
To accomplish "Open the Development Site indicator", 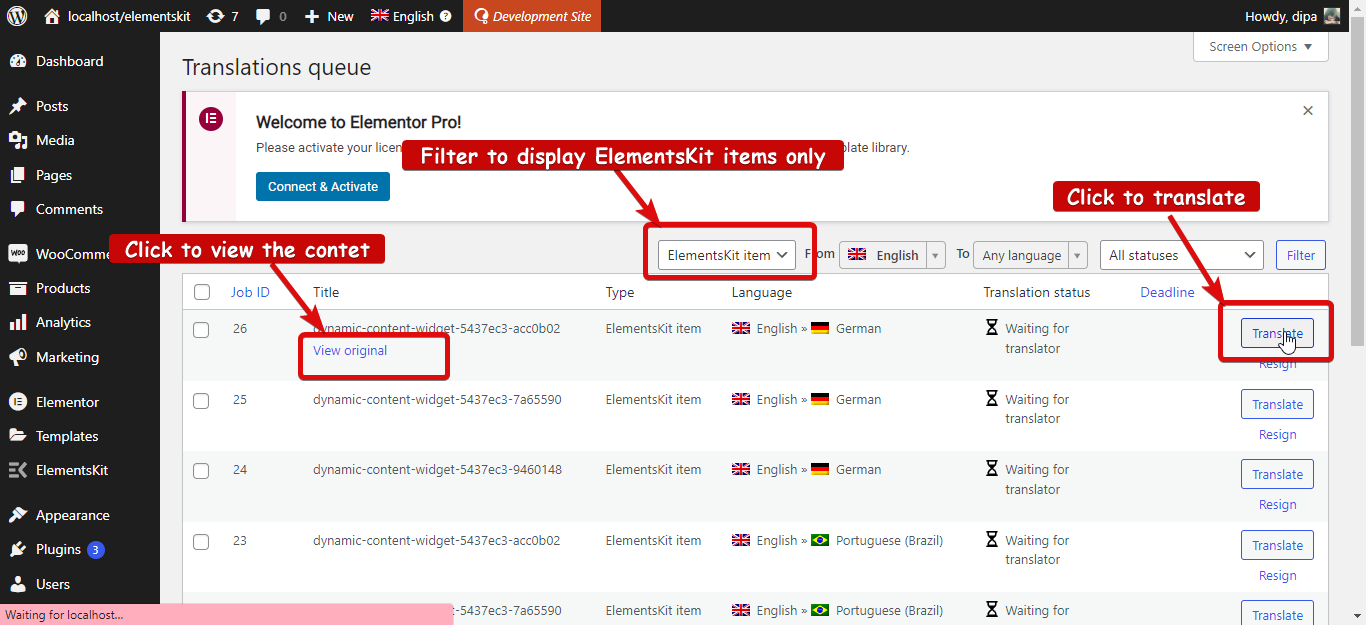I will point(532,15).
